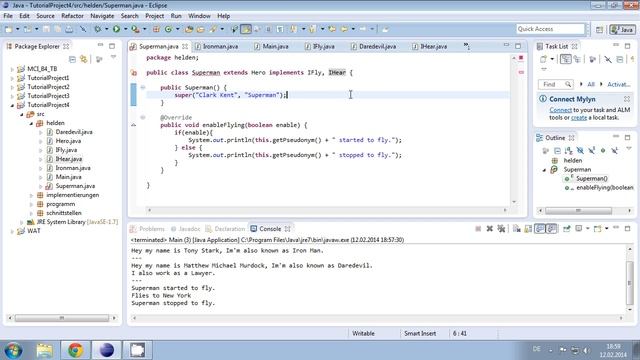Image resolution: width=640 pixels, height=360 pixels.
Task: Open the Source menu
Action: tap(45, 16)
